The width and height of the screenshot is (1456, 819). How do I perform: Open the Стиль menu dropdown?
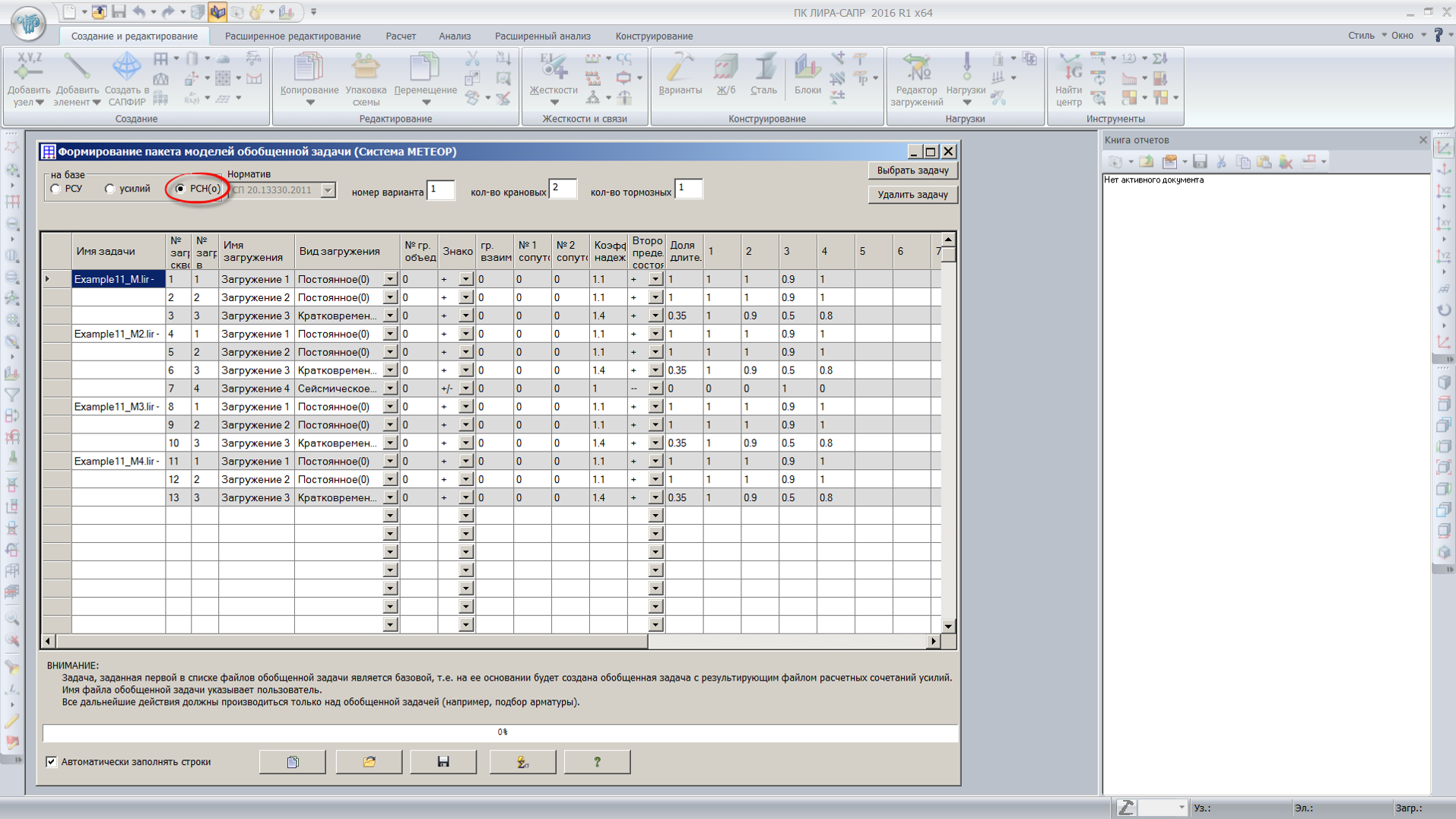[x=1366, y=36]
